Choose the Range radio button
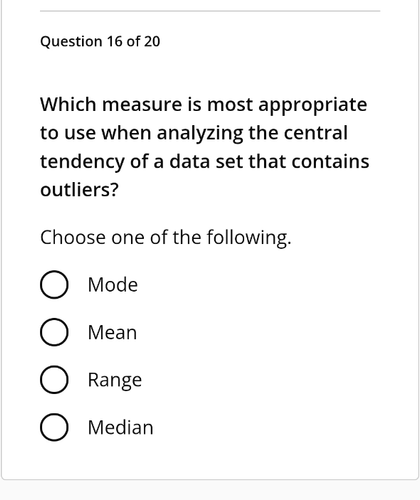This screenshot has height=500, width=420. (54, 379)
